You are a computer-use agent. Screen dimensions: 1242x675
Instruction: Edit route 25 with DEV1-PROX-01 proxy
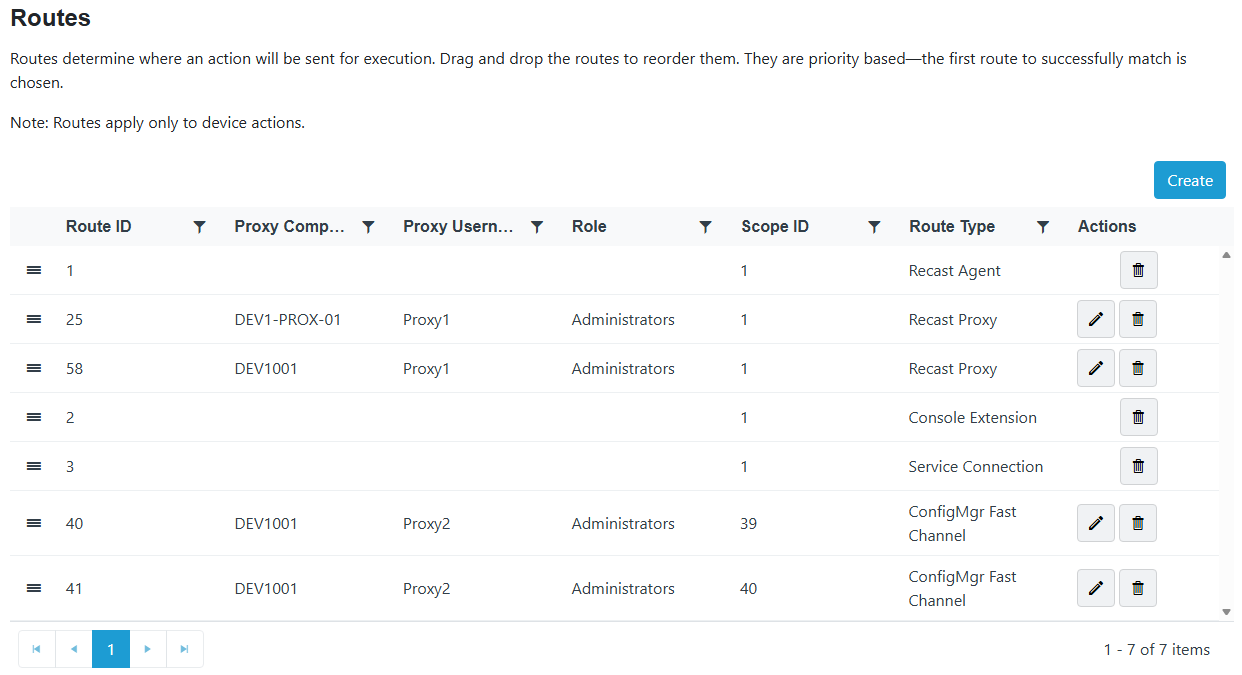point(1096,319)
